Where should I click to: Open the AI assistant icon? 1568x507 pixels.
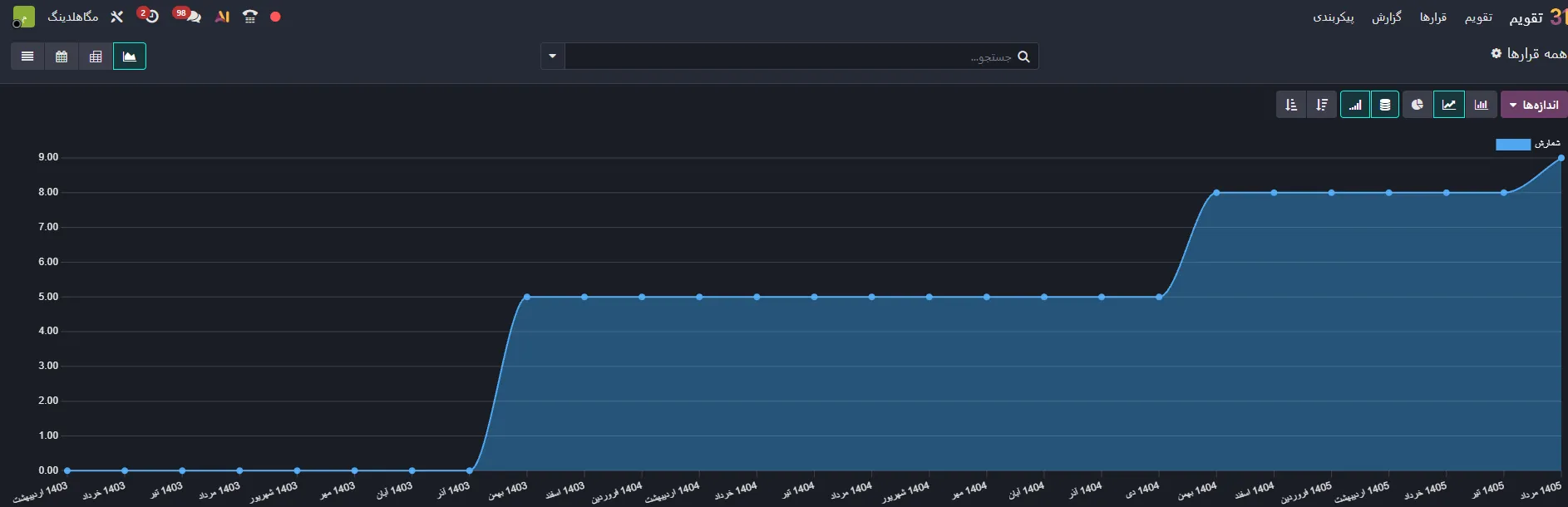point(222,17)
